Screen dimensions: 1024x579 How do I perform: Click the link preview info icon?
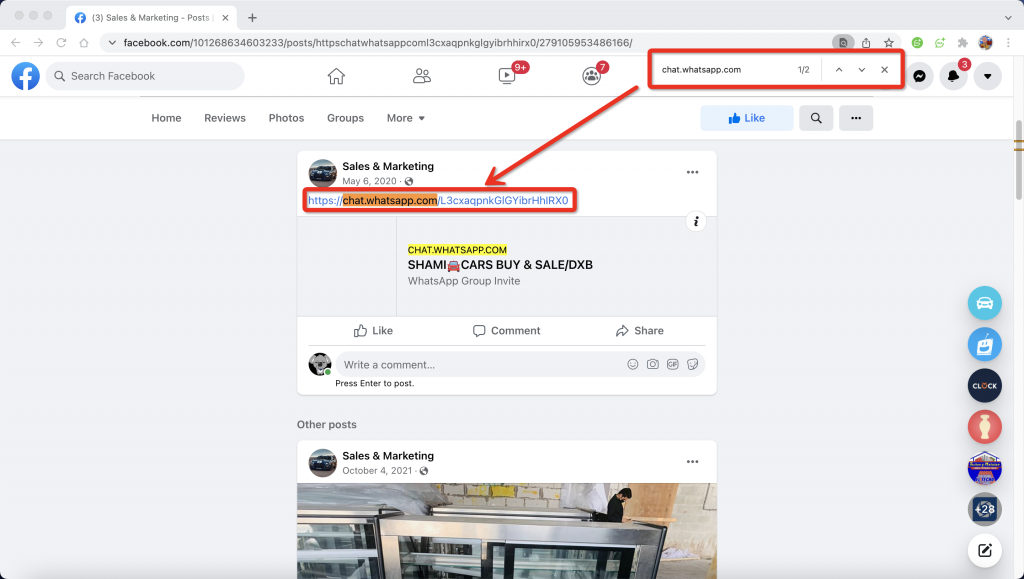click(696, 222)
